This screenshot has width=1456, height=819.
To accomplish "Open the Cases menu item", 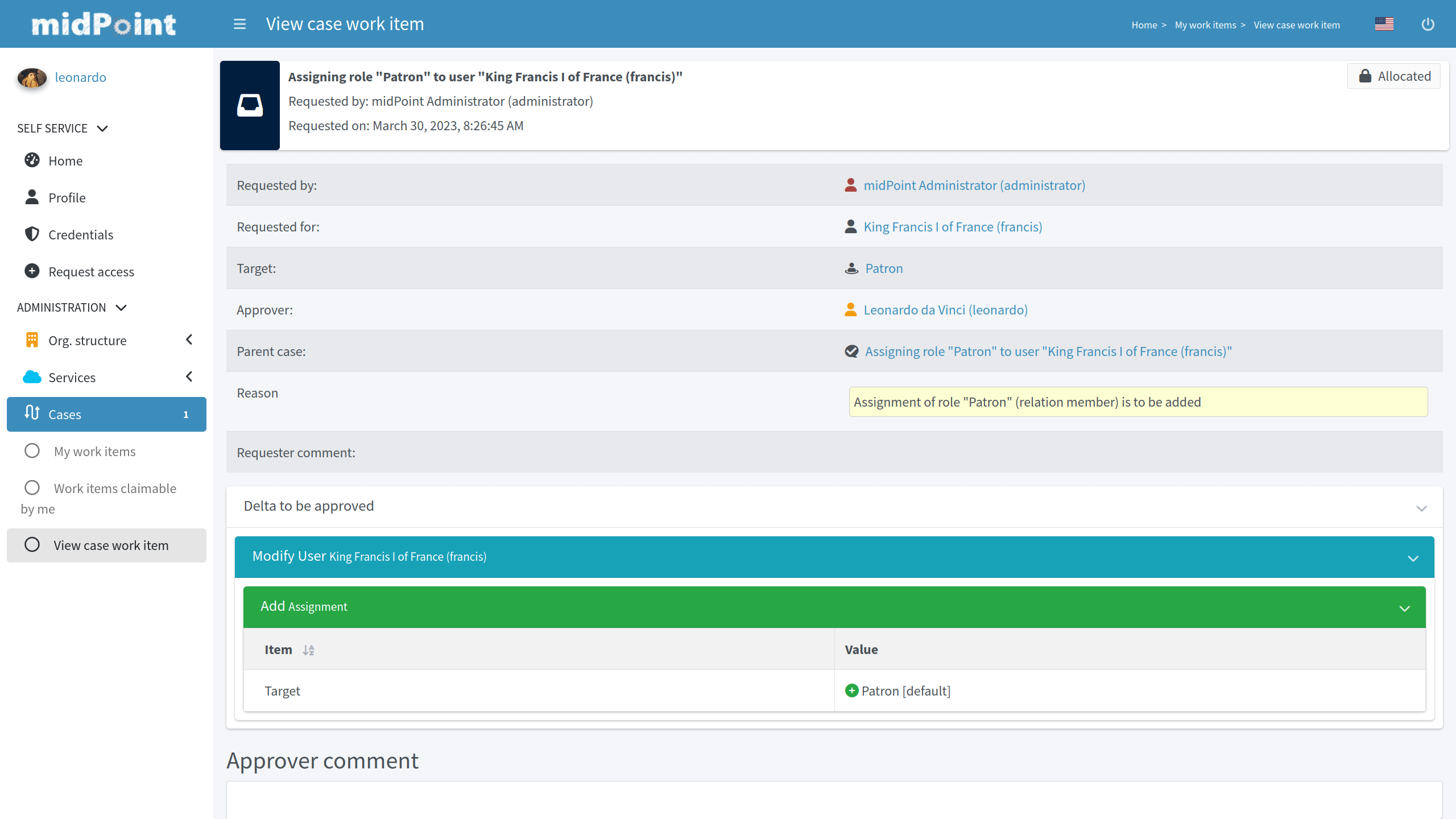I will (x=106, y=414).
